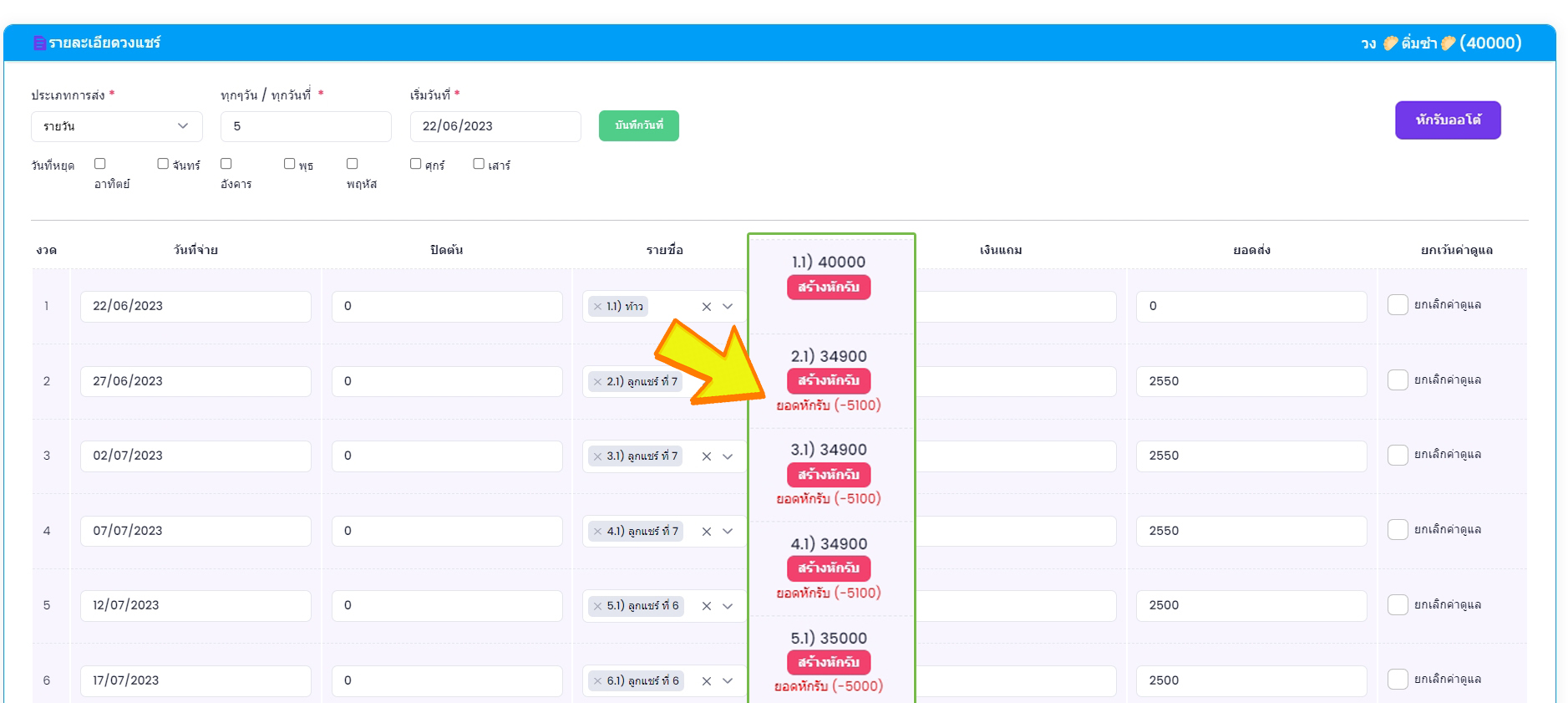Viewport: 1568px width, 703px height.
Task: Remove the 1.1) ท้าว tag chip
Action: click(x=597, y=307)
